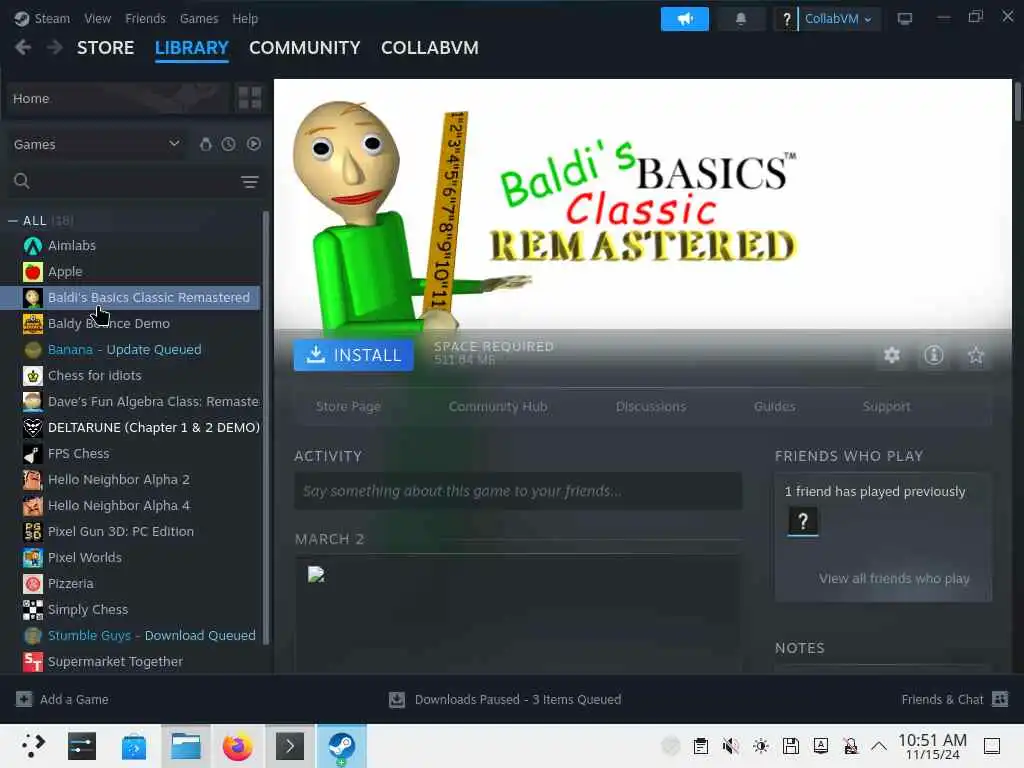1024x768 pixels.
Task: Open the Steam menu
Action: point(52,18)
